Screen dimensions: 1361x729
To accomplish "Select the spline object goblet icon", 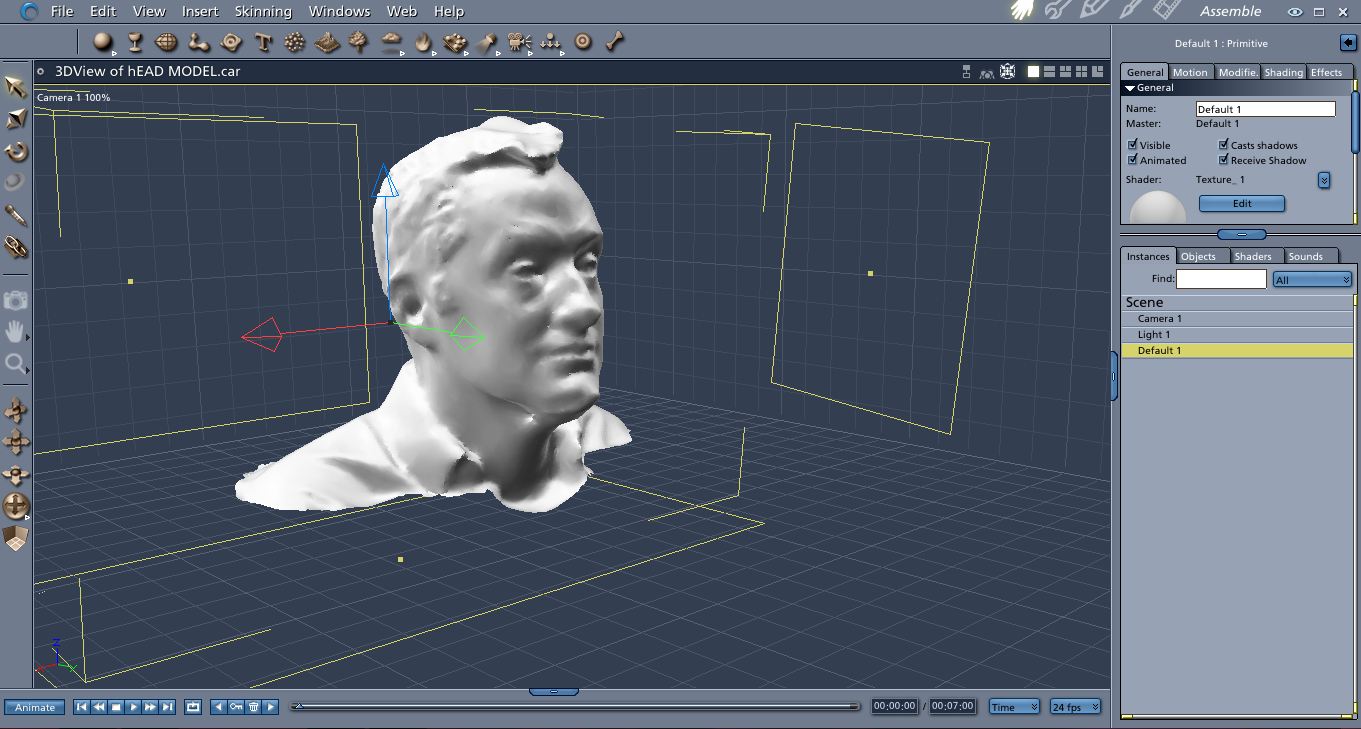I will click(x=135, y=42).
